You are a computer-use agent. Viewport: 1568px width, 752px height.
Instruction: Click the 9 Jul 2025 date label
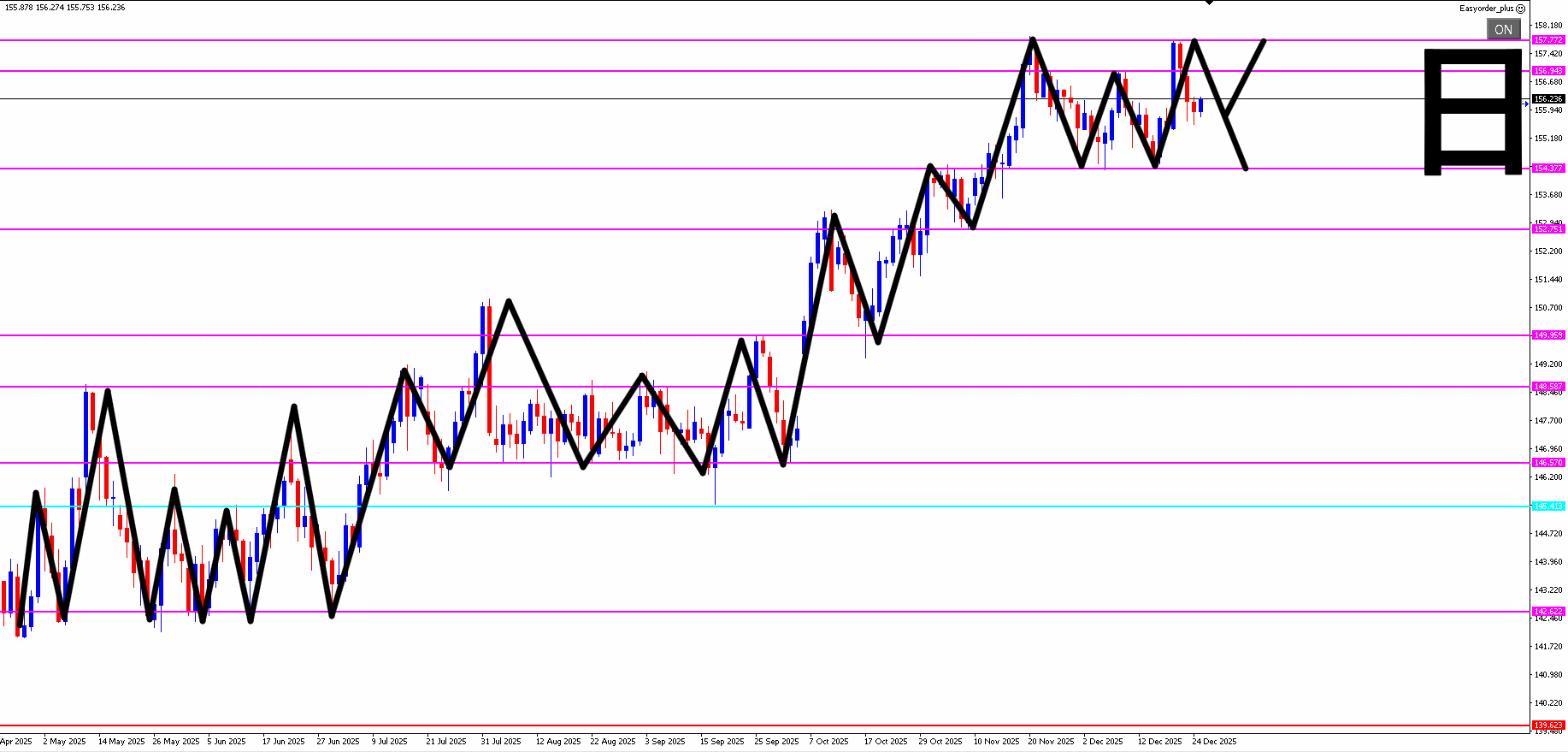click(x=392, y=742)
